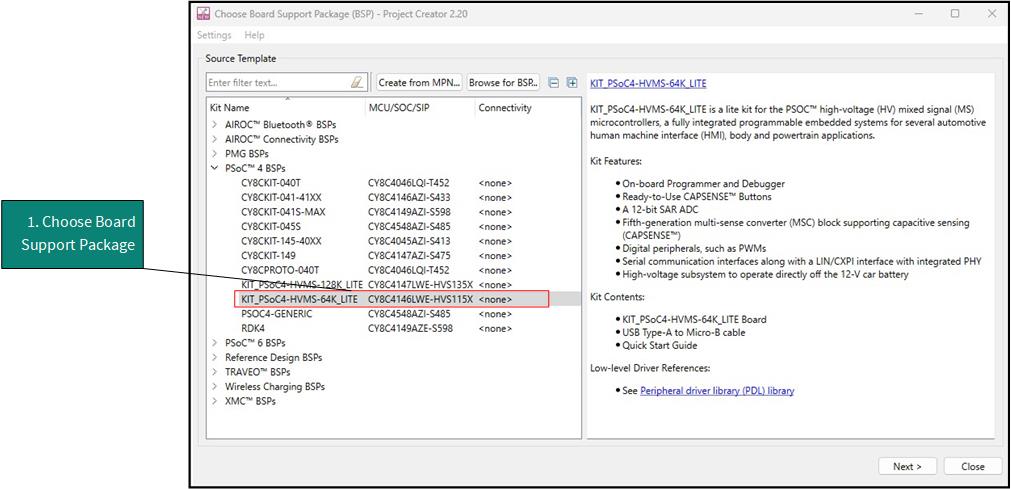Click MCU cell CY8C4149AZI-S598
The height and width of the screenshot is (489, 1011).
click(x=409, y=212)
